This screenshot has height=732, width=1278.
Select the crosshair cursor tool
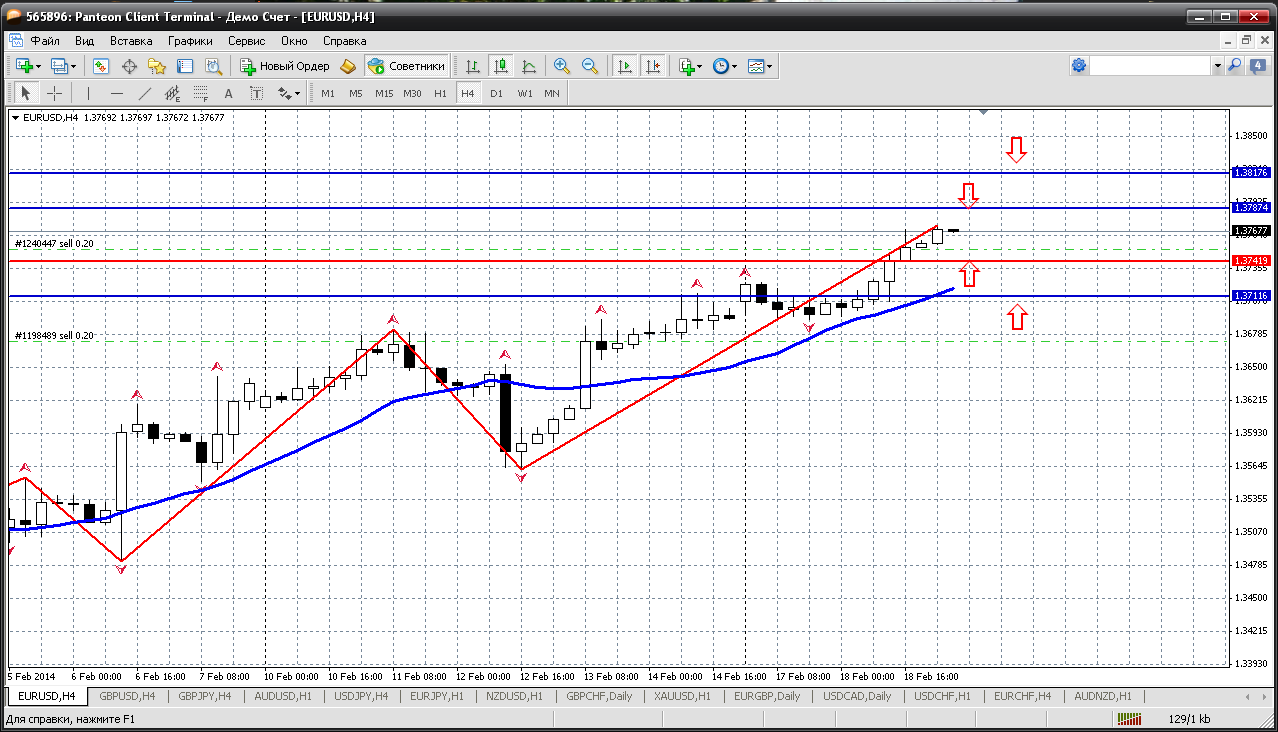(54, 93)
